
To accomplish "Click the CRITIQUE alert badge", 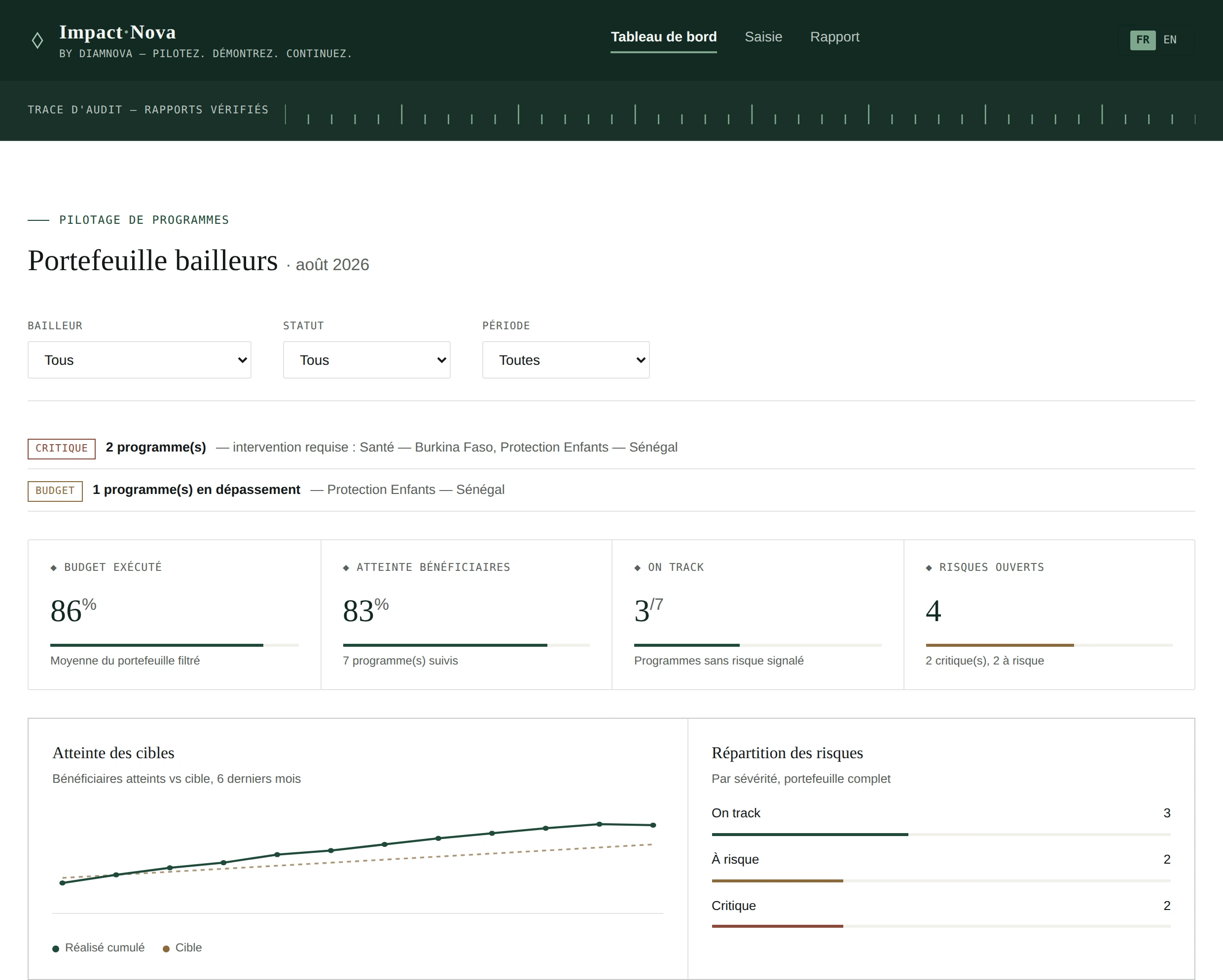I will coord(61,449).
